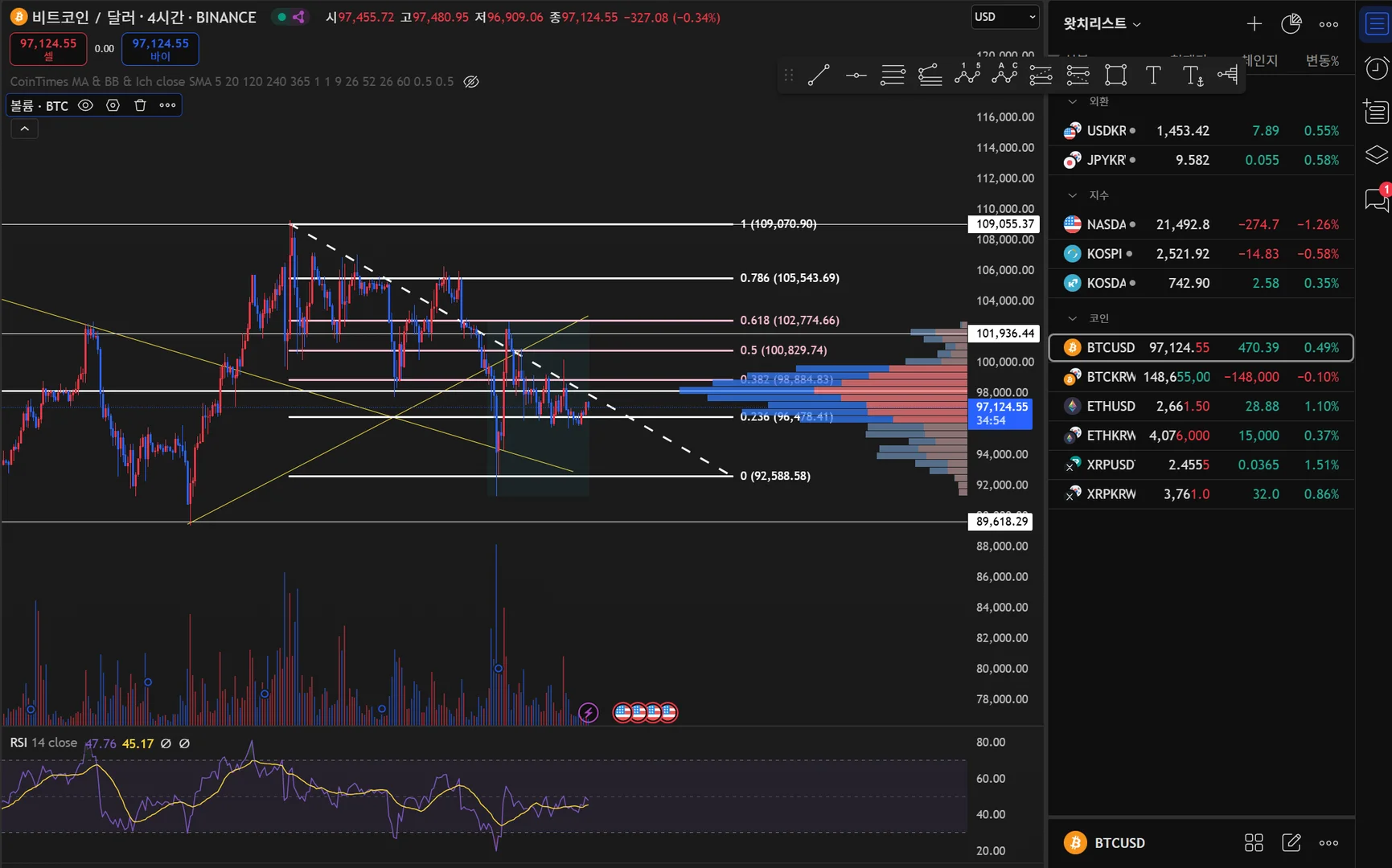
Task: Select the NASDAQ row in watchlist
Action: click(x=1201, y=224)
